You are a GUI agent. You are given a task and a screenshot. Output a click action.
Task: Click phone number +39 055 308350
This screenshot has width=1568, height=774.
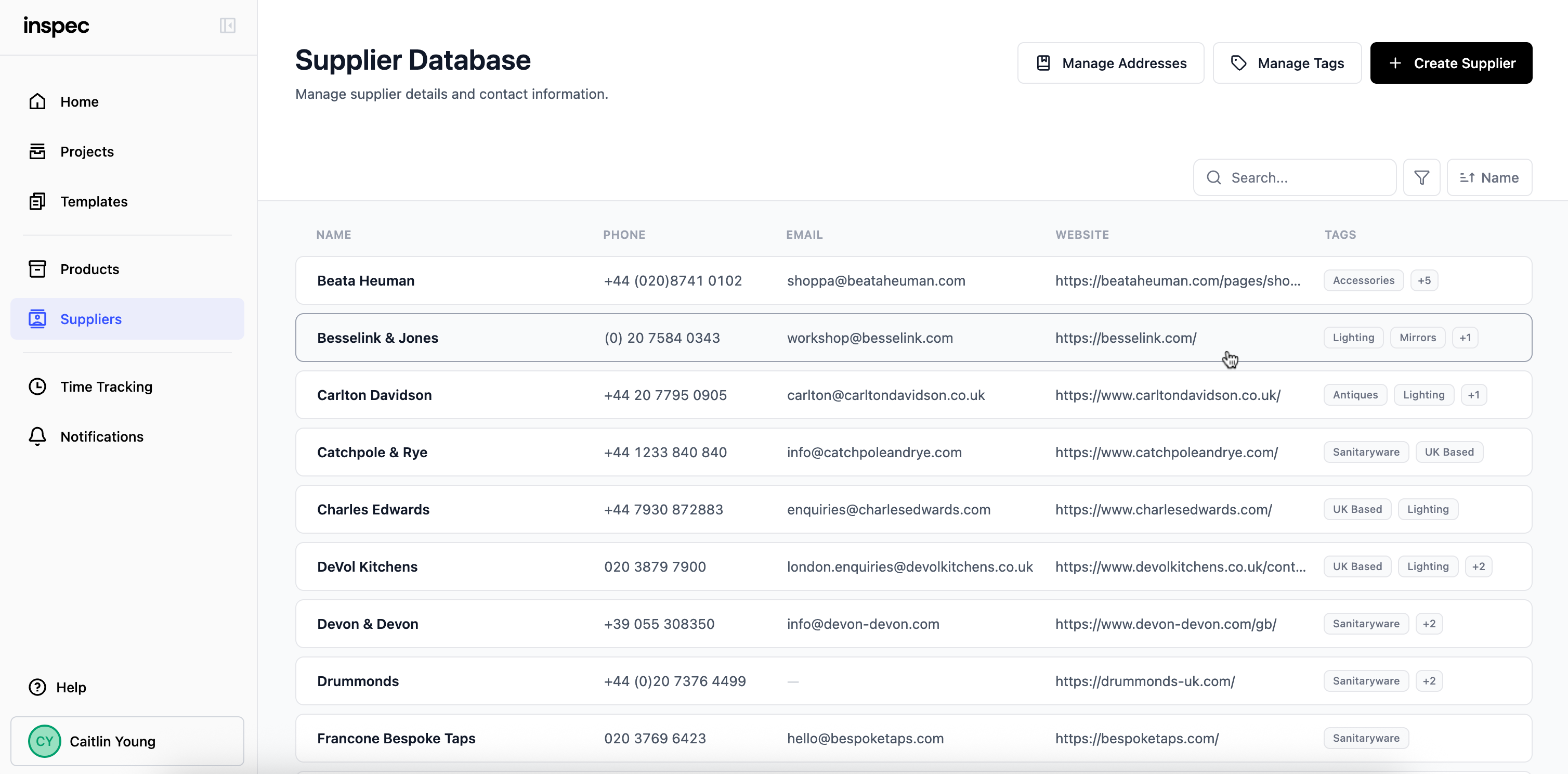[x=659, y=624]
